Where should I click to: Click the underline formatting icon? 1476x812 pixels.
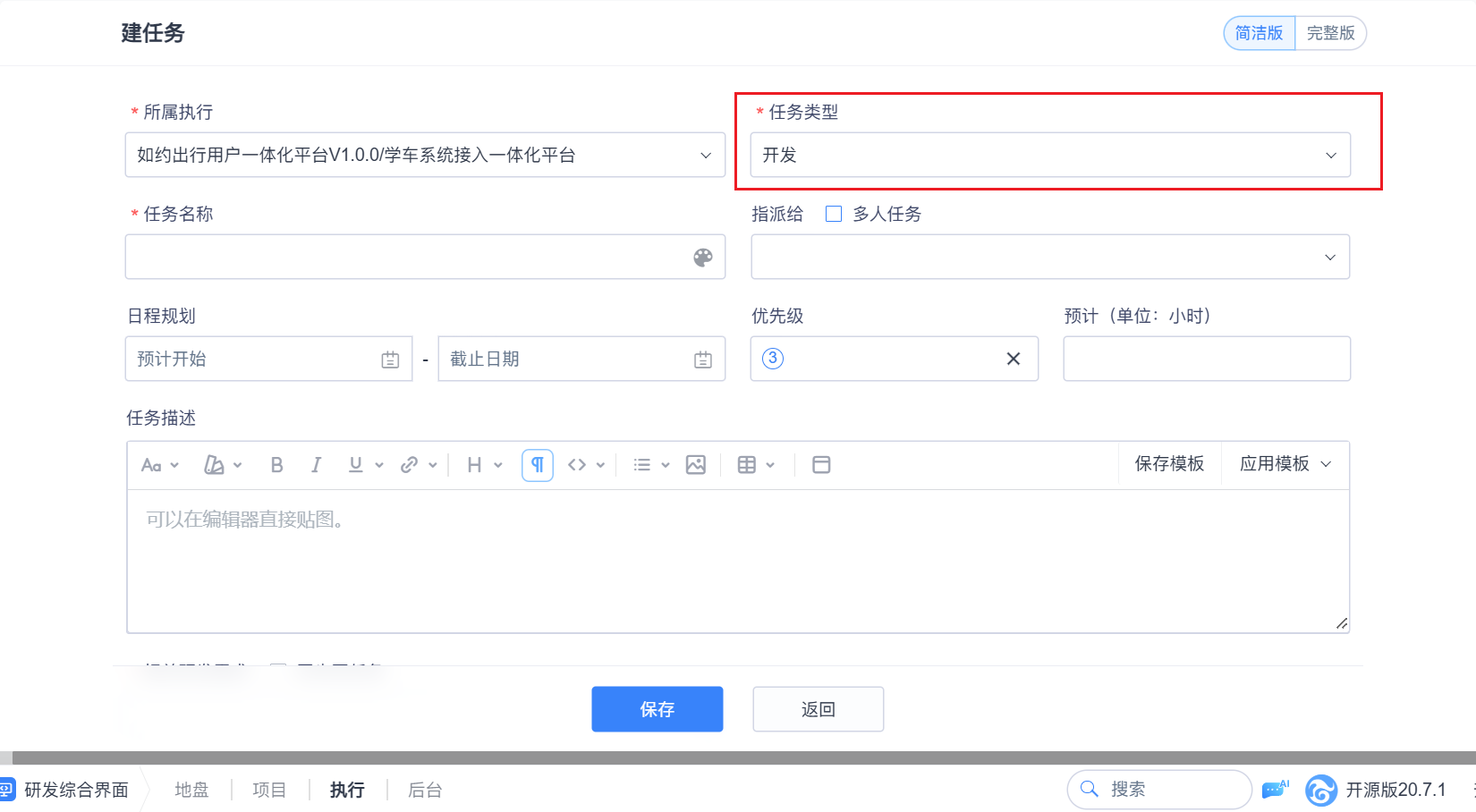pos(355,465)
